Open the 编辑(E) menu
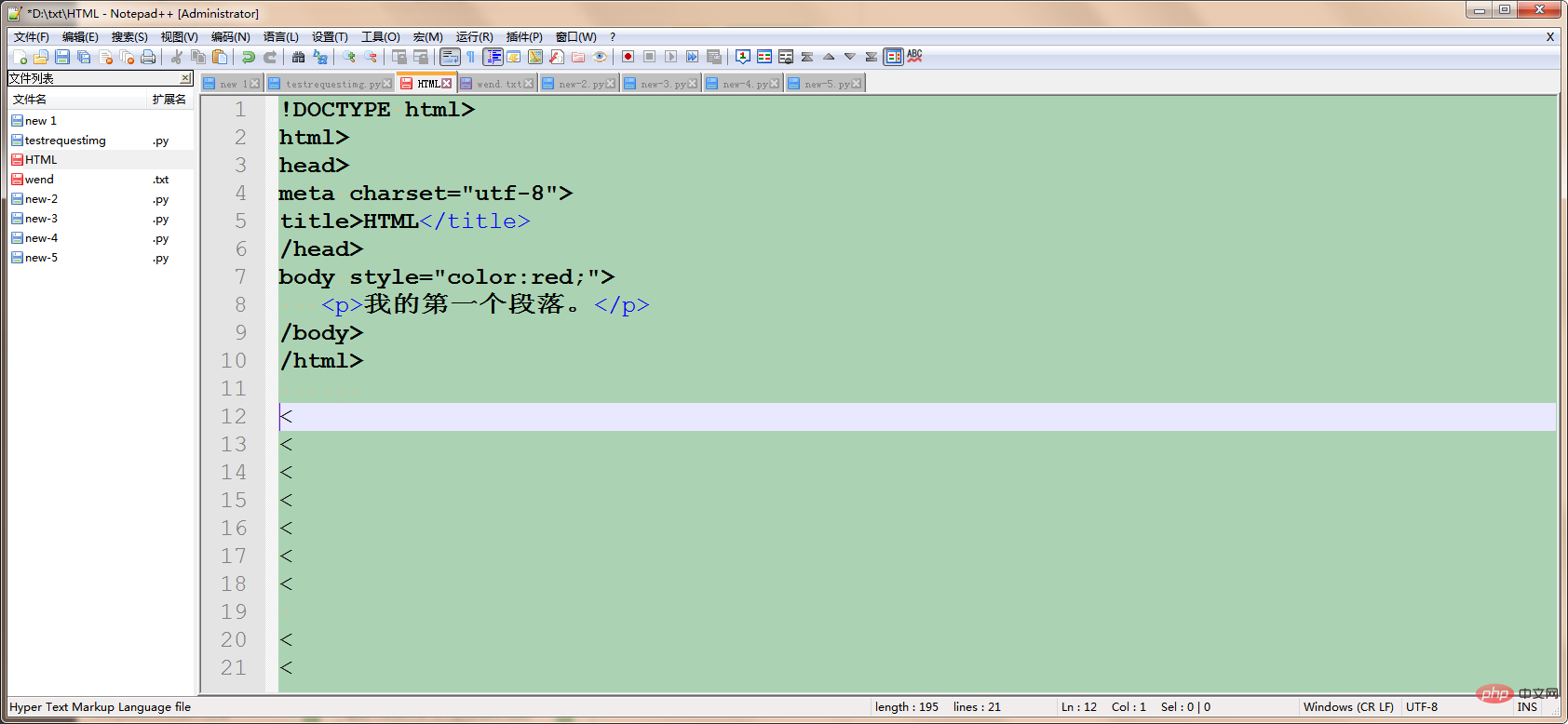 [80, 37]
